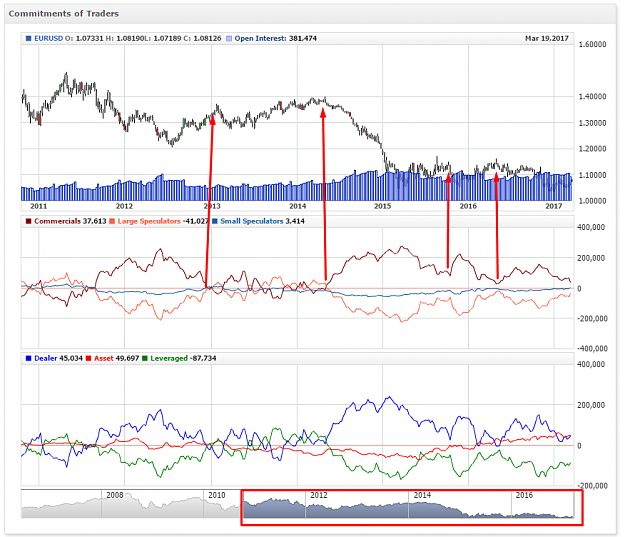The height and width of the screenshot is (537, 625).
Task: Click the Large Speculators orange legend square
Action: click(112, 221)
